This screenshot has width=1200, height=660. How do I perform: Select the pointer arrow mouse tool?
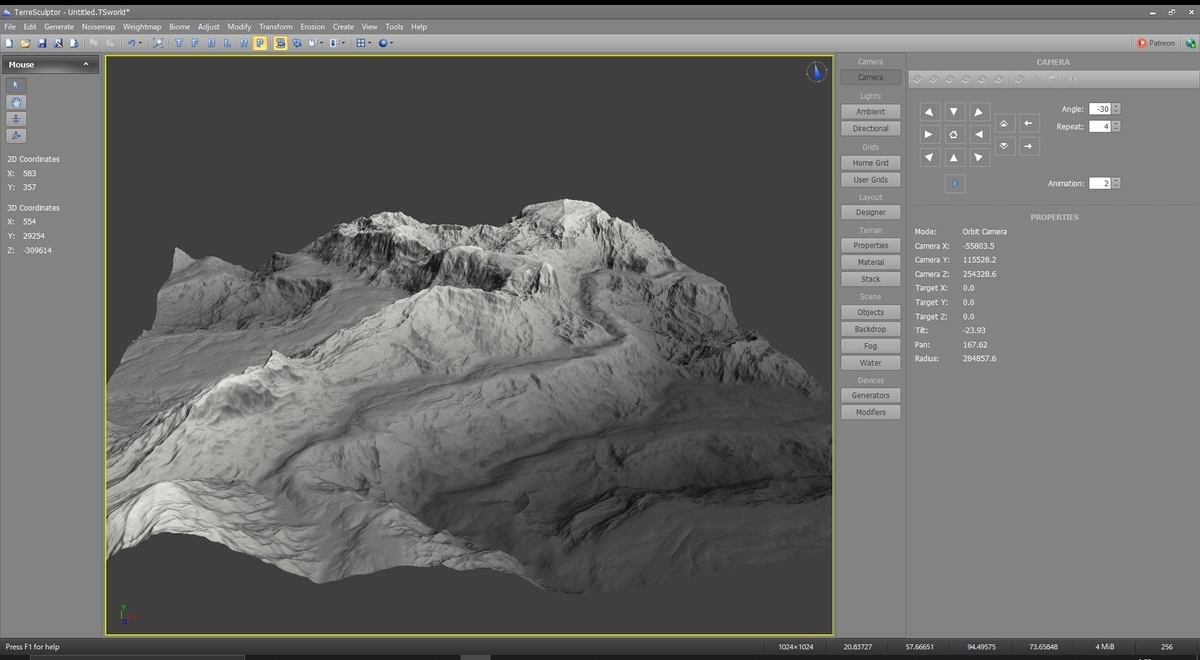coord(16,85)
